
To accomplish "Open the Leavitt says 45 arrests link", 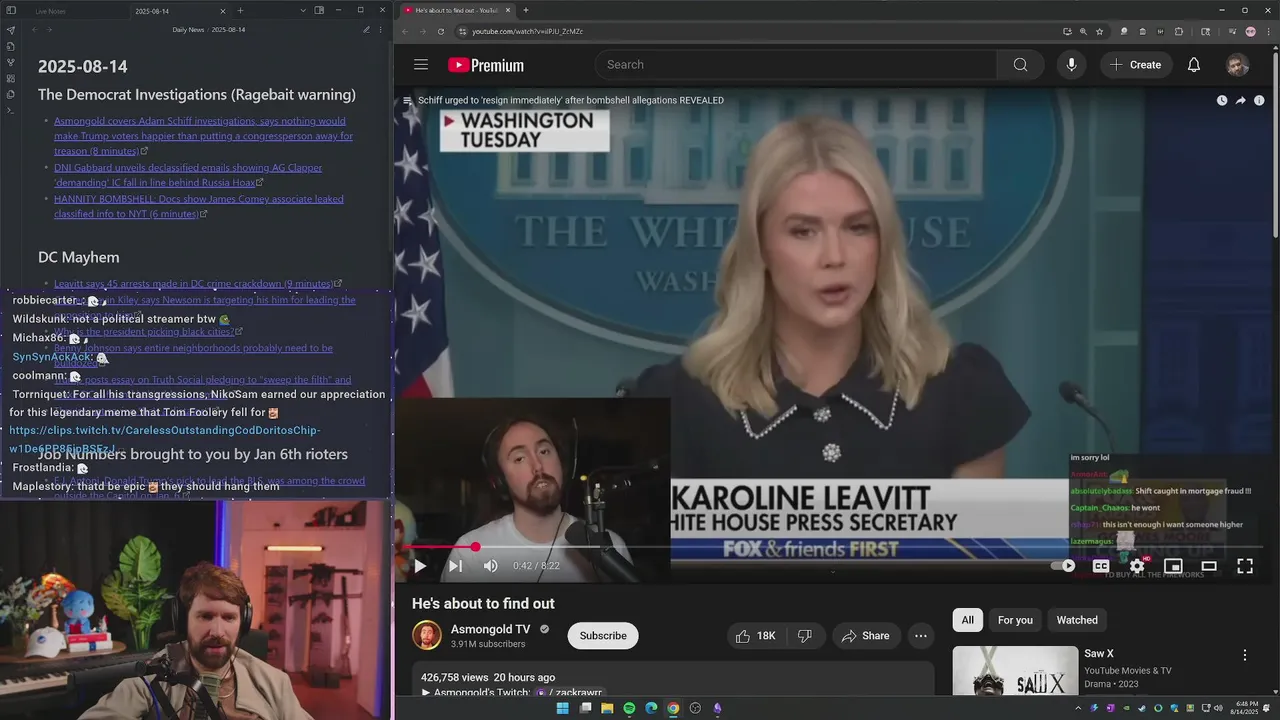I will click(x=194, y=284).
